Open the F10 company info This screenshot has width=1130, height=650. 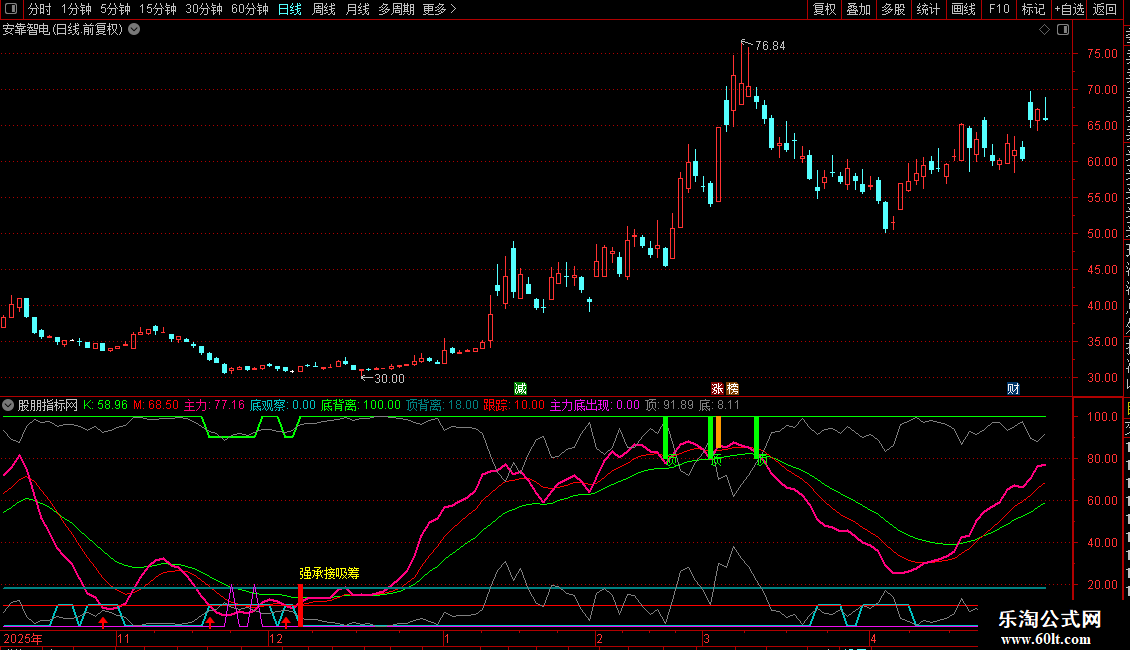999,9
